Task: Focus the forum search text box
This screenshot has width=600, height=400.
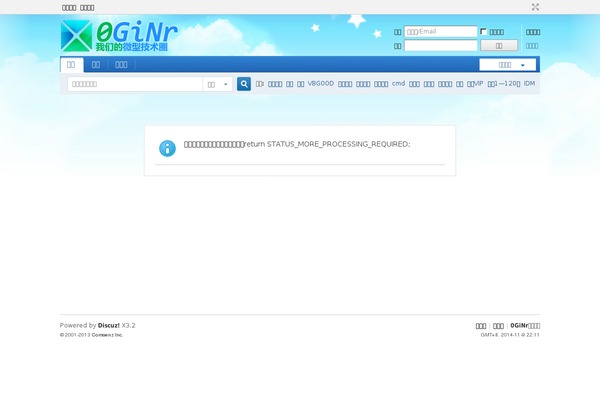Action: click(x=135, y=84)
